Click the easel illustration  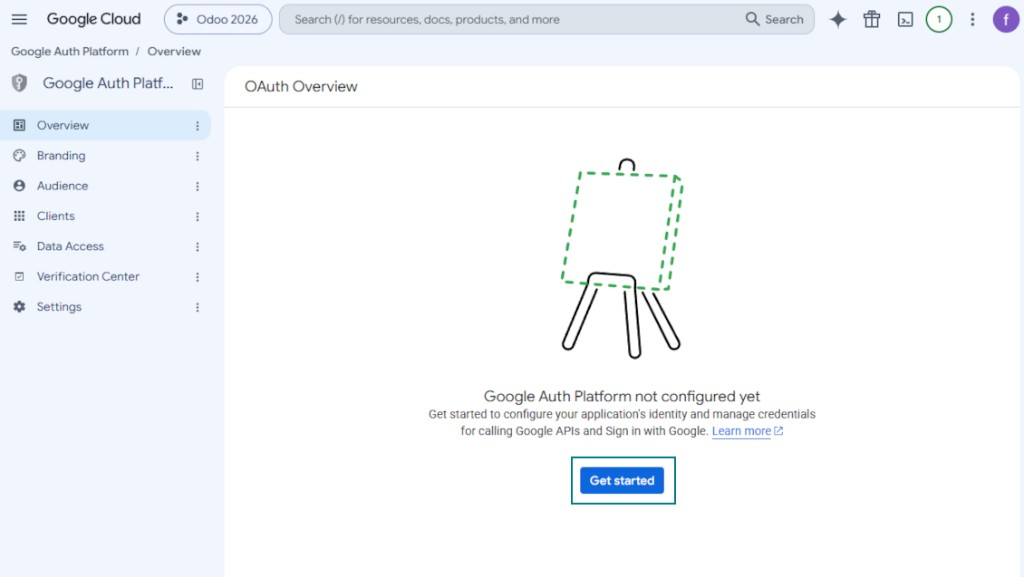[x=622, y=258]
